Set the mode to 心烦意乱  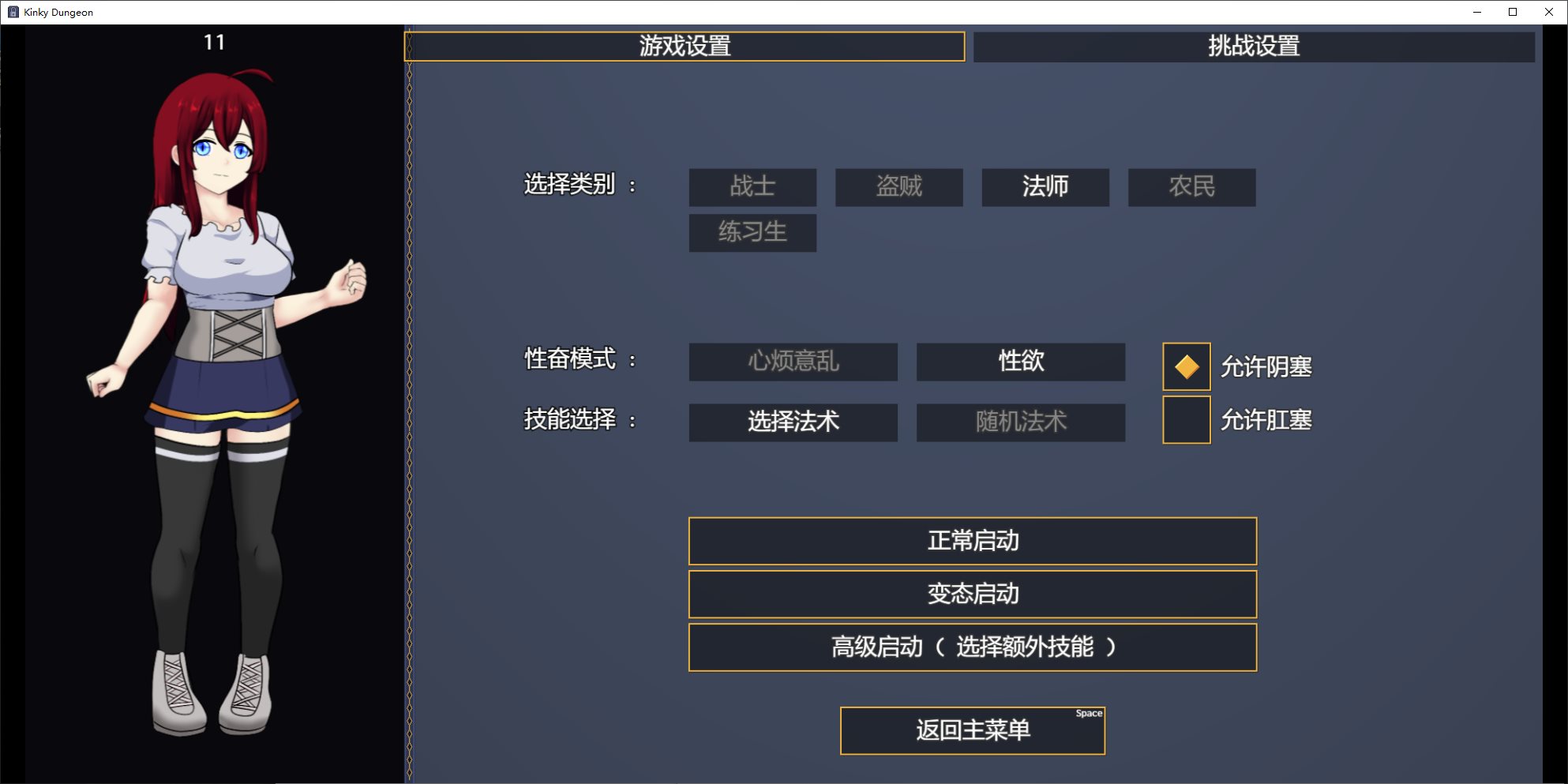[793, 362]
